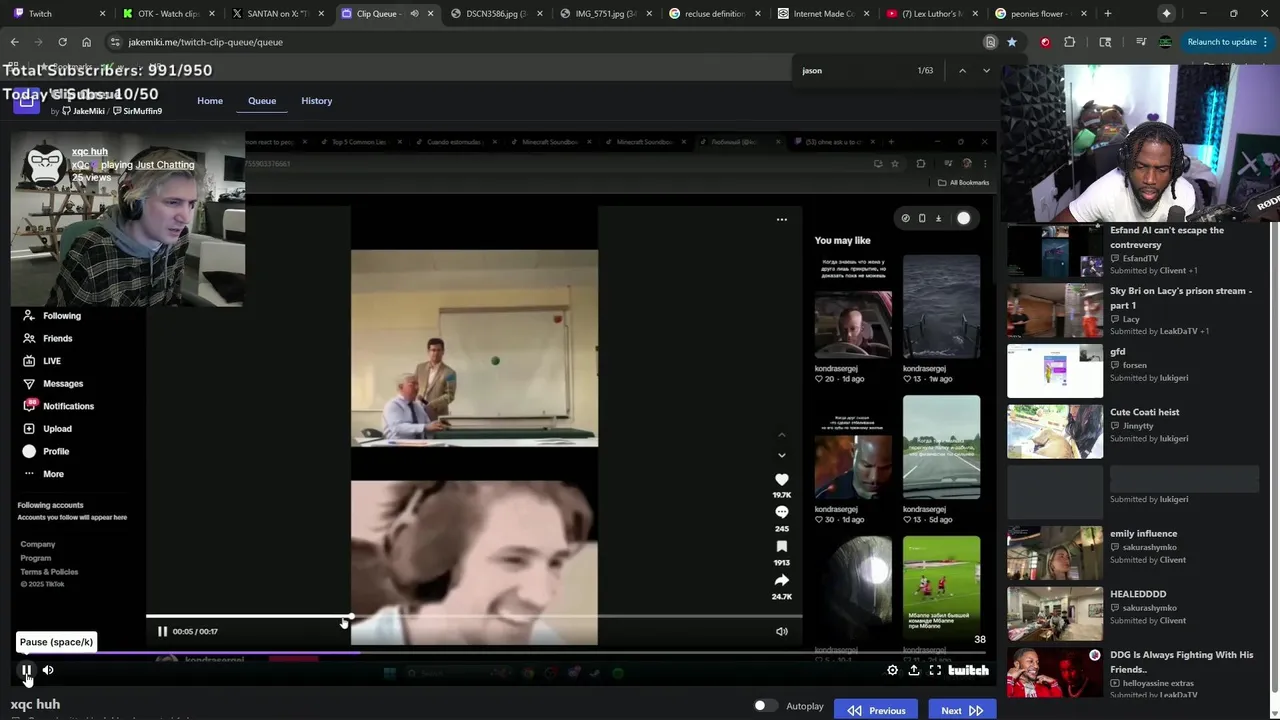Open the HEALEDDDD clip
Screen dimensions: 1280x720
[x=1132, y=613]
